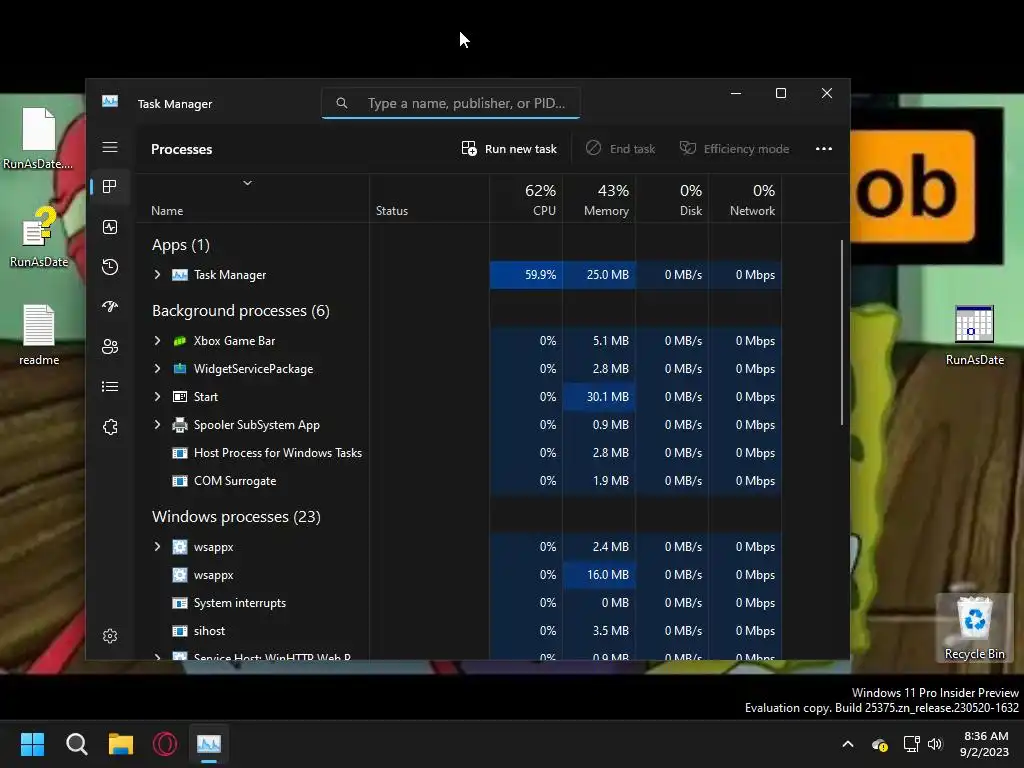
Task: Expand the Task Manager app row
Action: coord(157,275)
